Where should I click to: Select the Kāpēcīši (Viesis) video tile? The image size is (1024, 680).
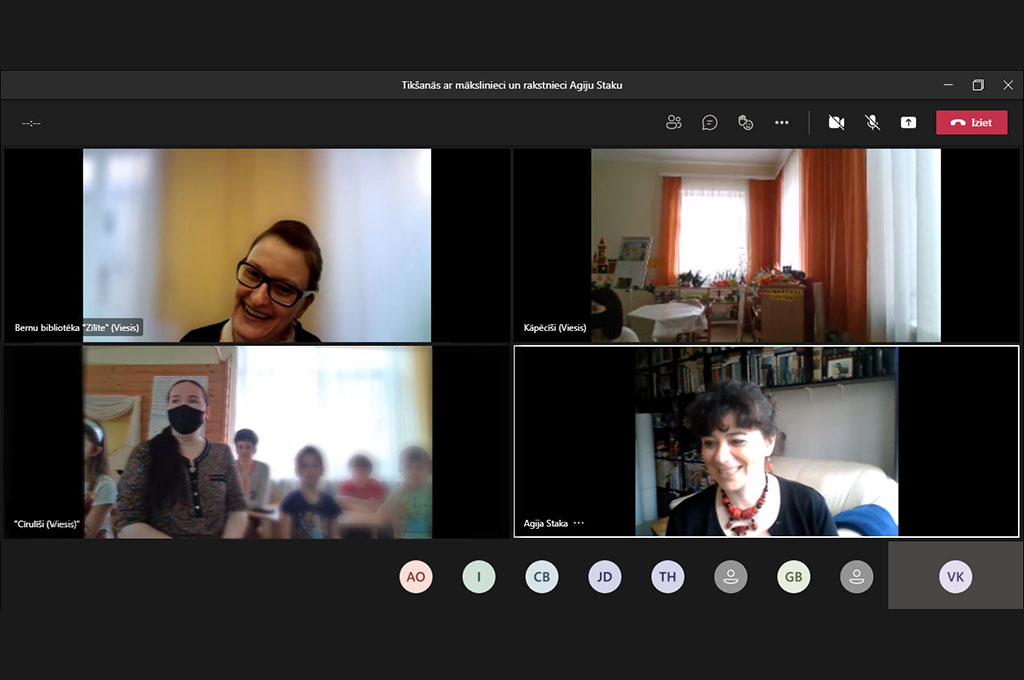(x=766, y=245)
